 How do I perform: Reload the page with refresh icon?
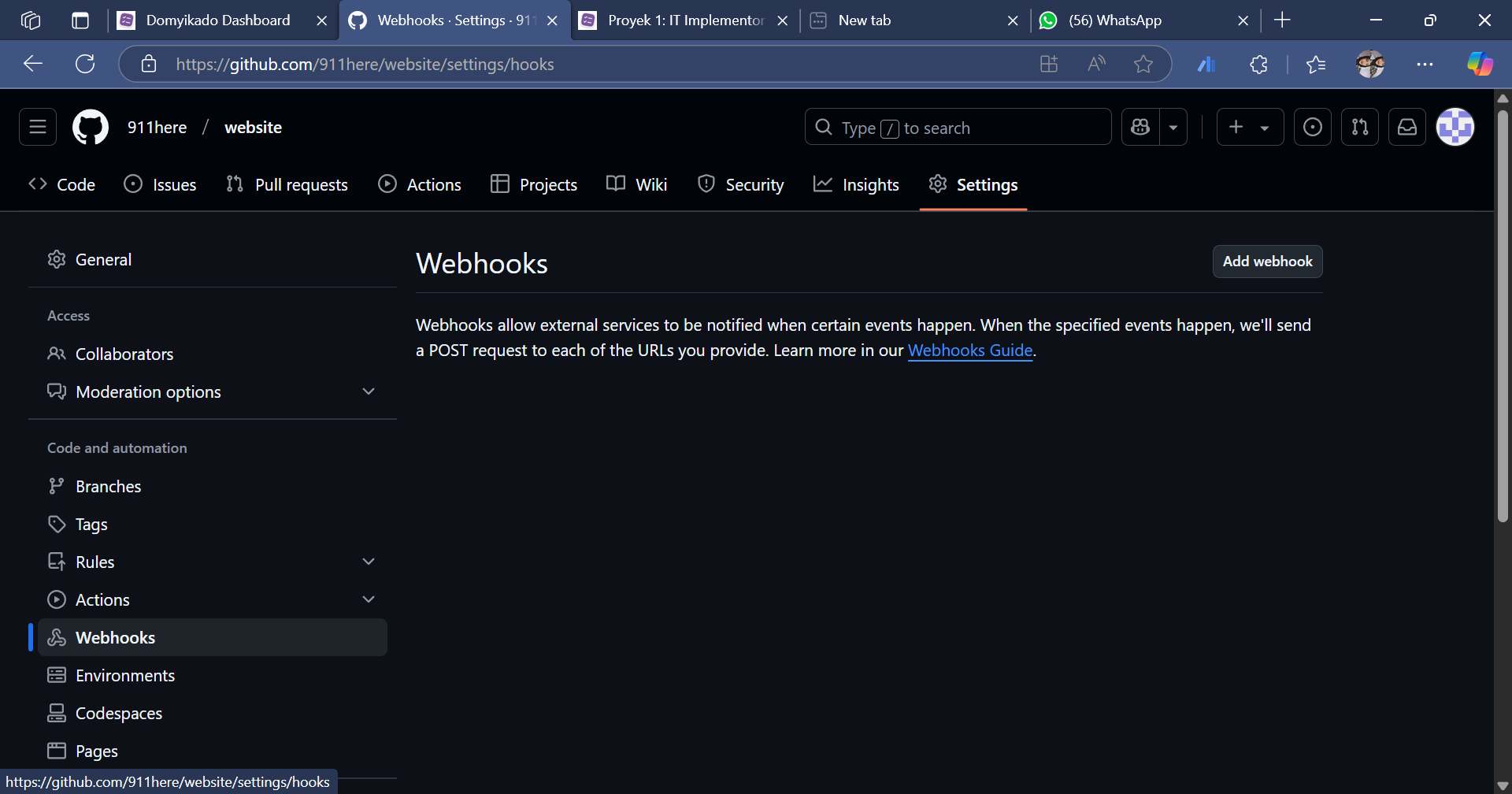pyautogui.click(x=85, y=64)
